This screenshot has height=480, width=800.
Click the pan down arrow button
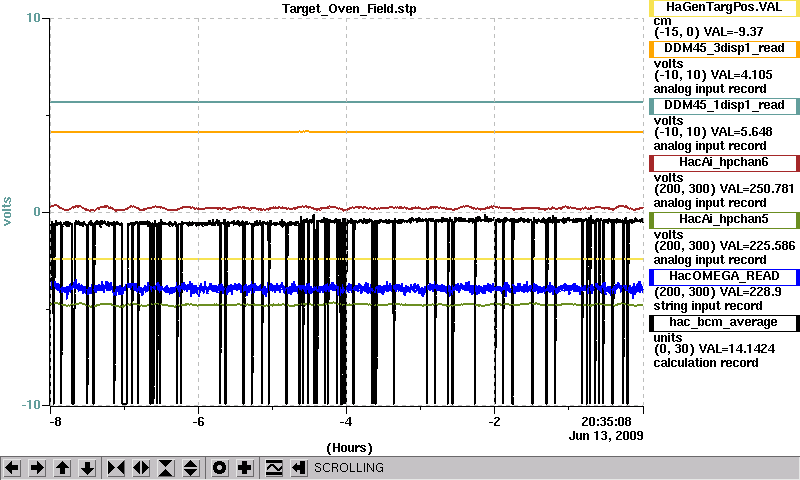[87, 468]
